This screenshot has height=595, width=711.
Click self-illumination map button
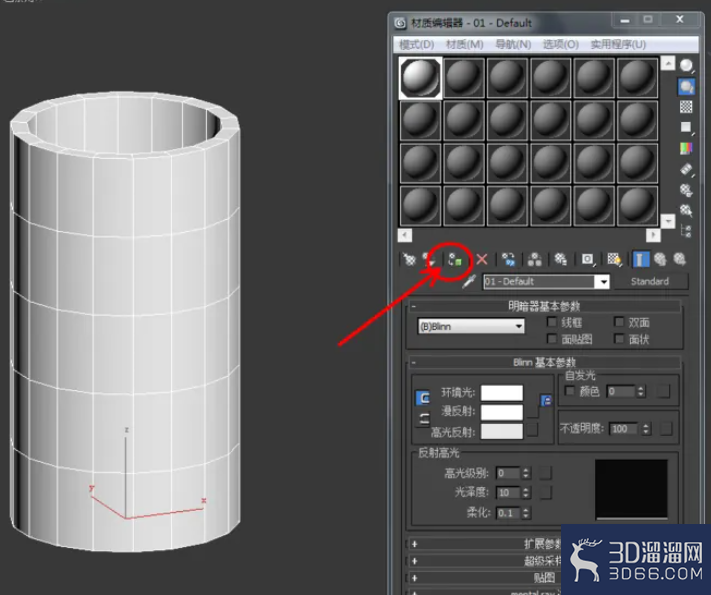tap(663, 391)
